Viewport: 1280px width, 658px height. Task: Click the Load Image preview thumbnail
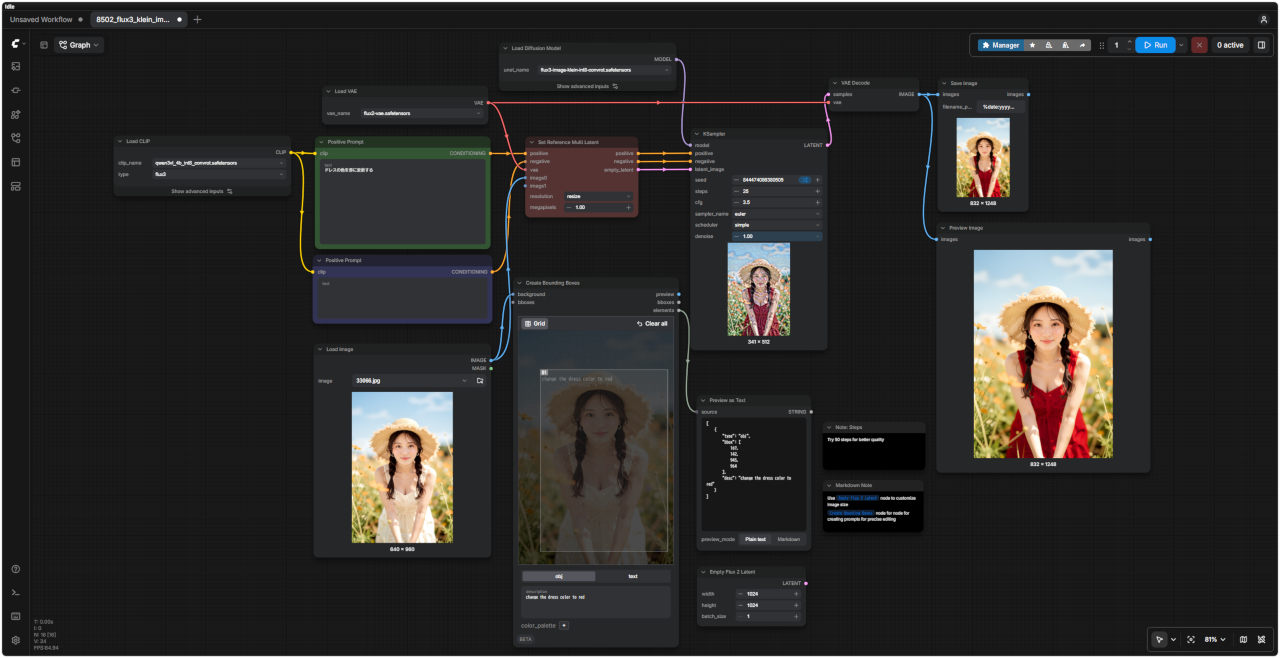click(402, 467)
